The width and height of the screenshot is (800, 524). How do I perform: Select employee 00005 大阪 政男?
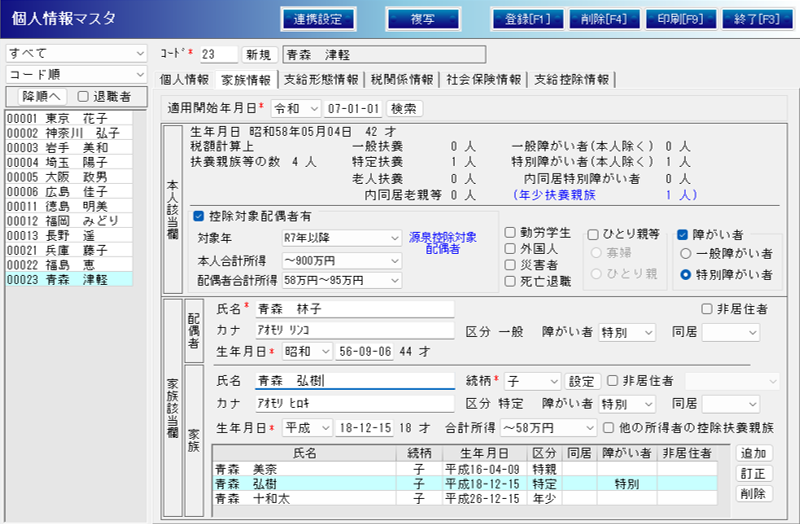pyautogui.click(x=69, y=177)
